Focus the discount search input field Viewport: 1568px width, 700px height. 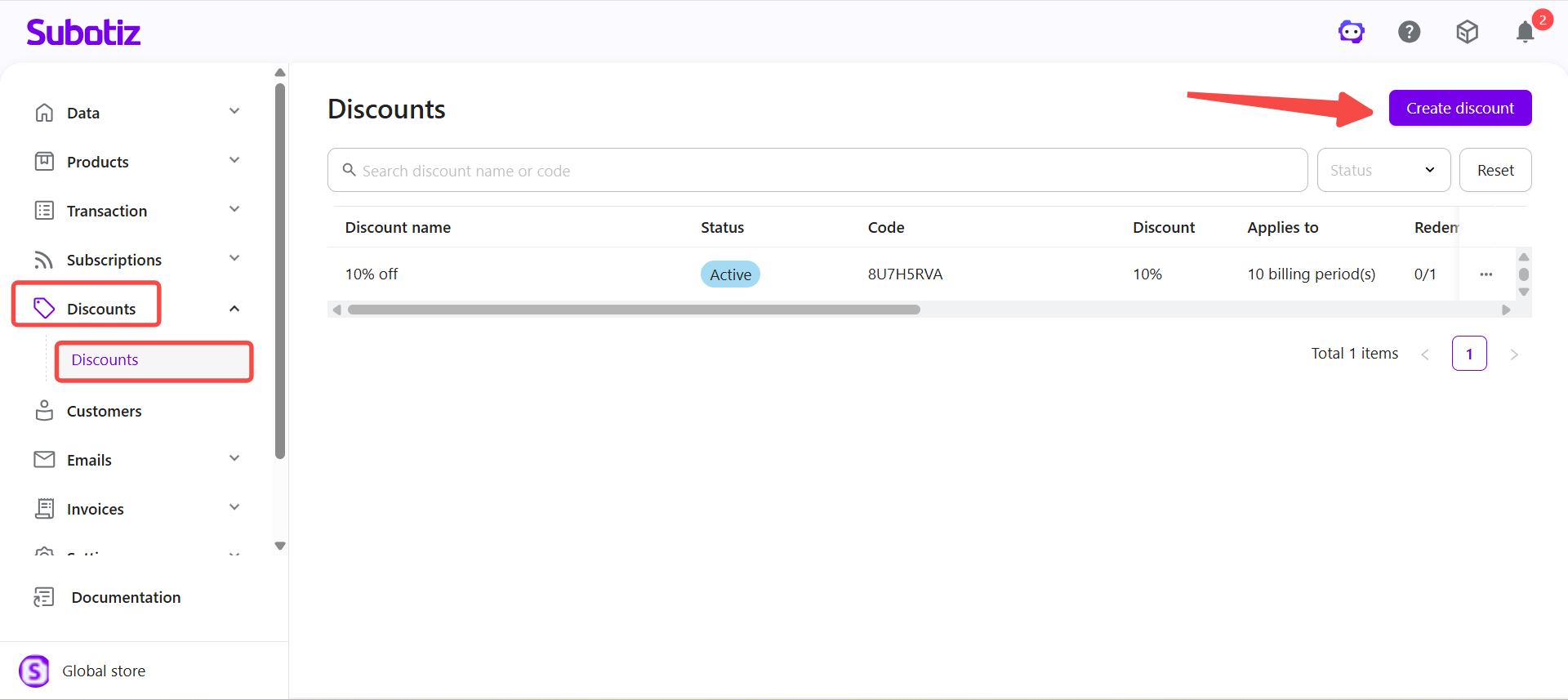817,170
